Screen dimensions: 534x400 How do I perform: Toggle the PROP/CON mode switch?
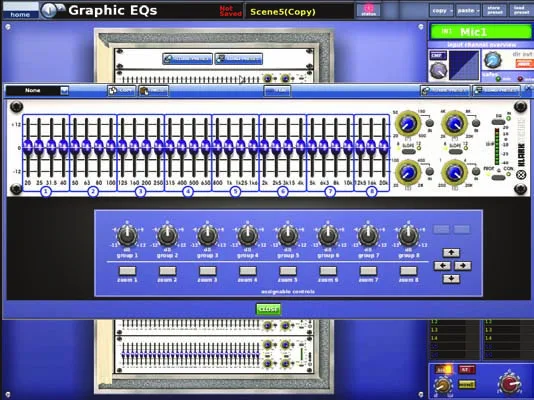pos(498,177)
